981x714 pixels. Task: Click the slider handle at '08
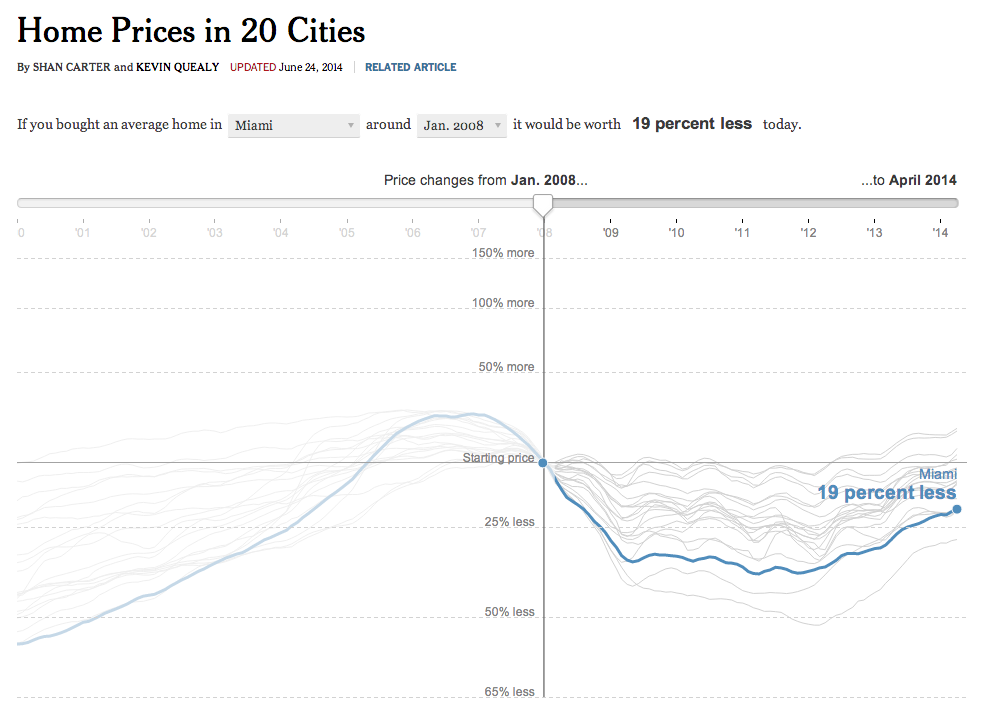(543, 205)
